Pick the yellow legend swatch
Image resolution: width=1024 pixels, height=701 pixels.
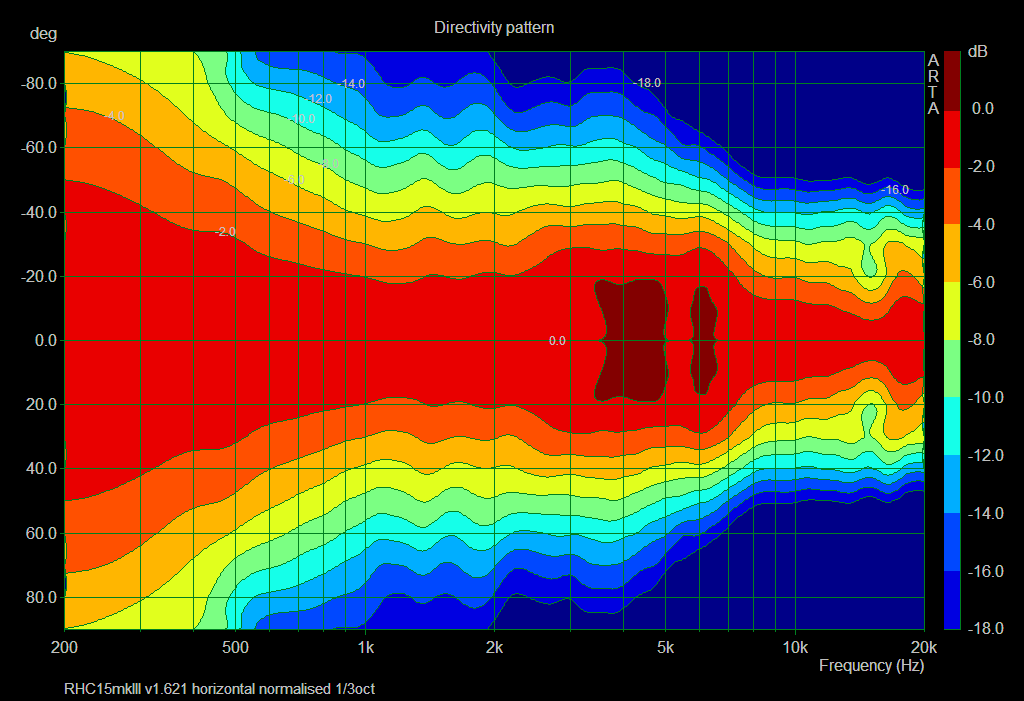952,310
